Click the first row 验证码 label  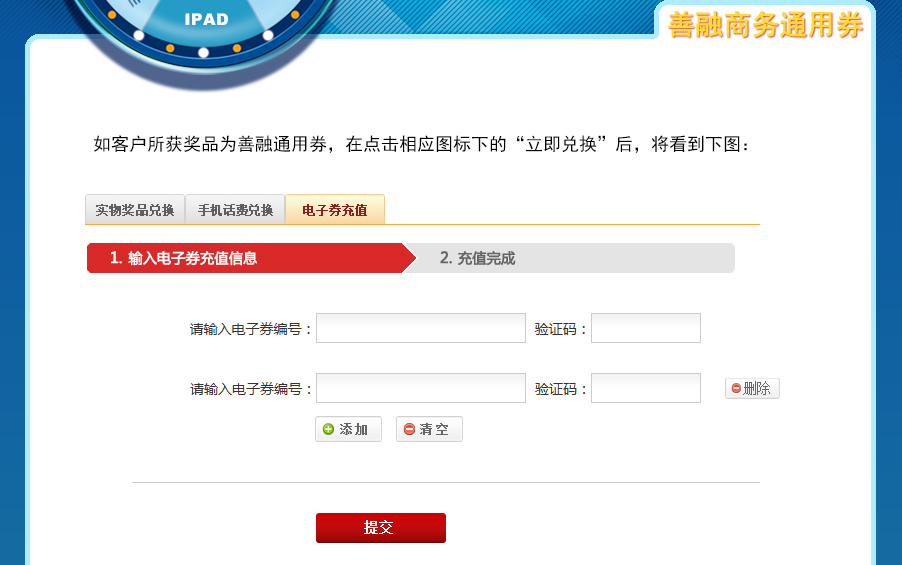(560, 329)
